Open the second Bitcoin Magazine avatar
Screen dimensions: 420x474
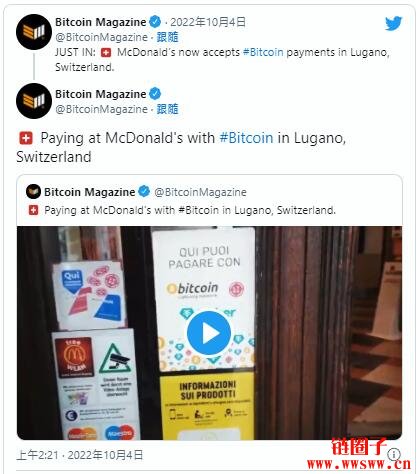point(34,101)
